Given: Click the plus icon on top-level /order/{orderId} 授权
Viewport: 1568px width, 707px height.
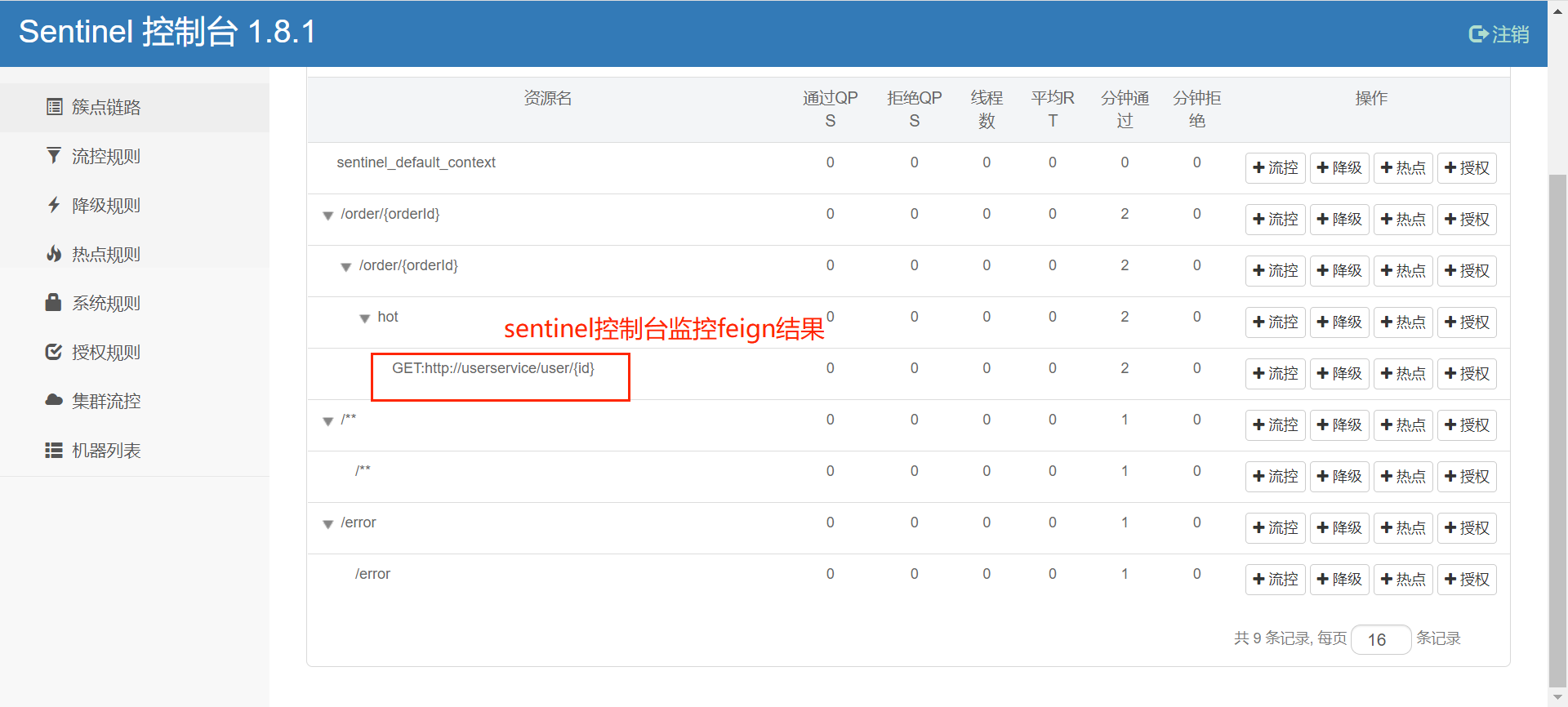Looking at the screenshot, I should [x=1450, y=219].
